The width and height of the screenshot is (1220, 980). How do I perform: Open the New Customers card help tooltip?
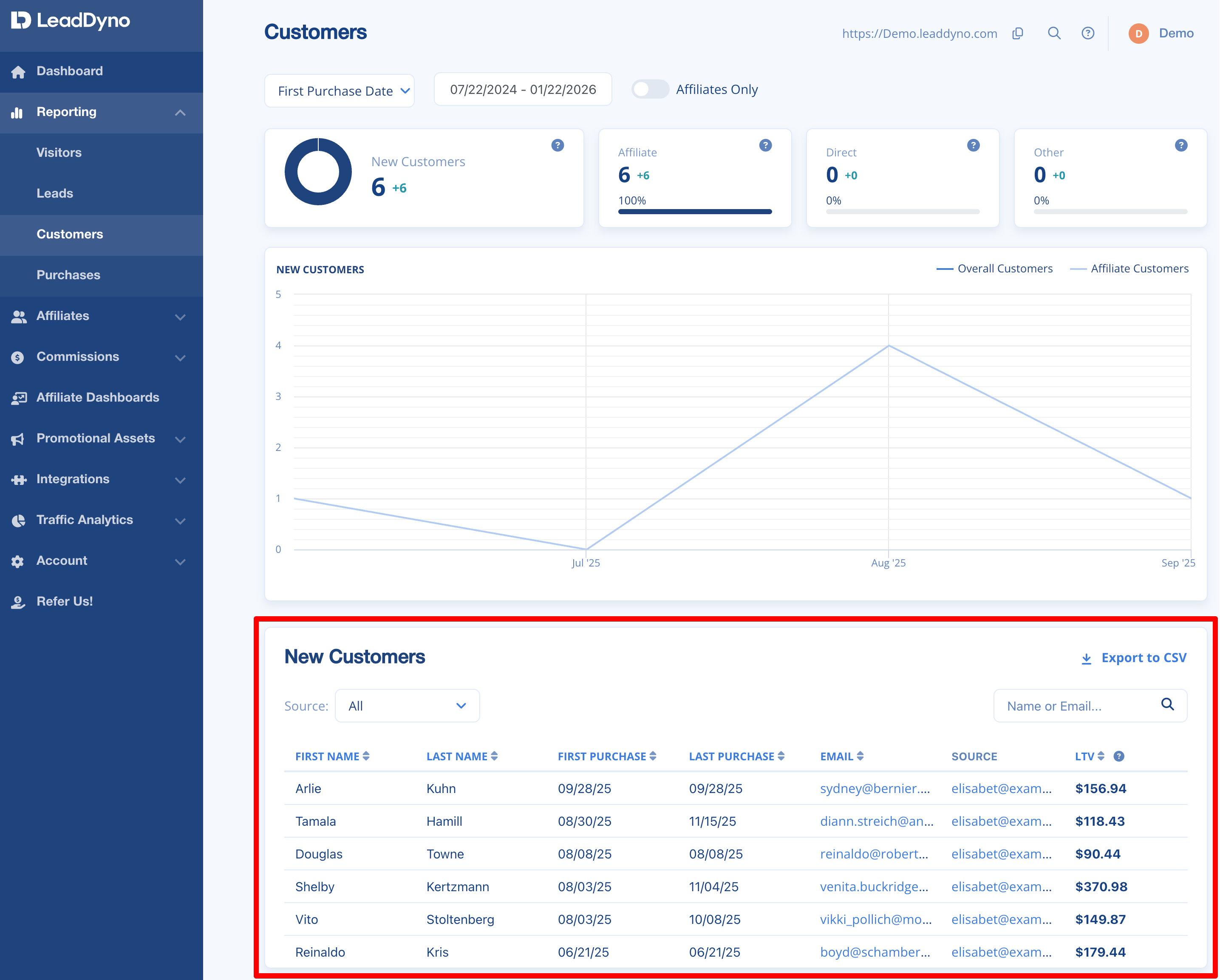coord(558,145)
